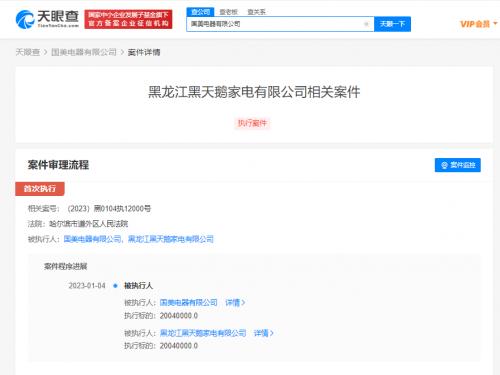The width and height of the screenshot is (500, 375).
Task: Open the red official credit agency banner
Action: [128, 19]
